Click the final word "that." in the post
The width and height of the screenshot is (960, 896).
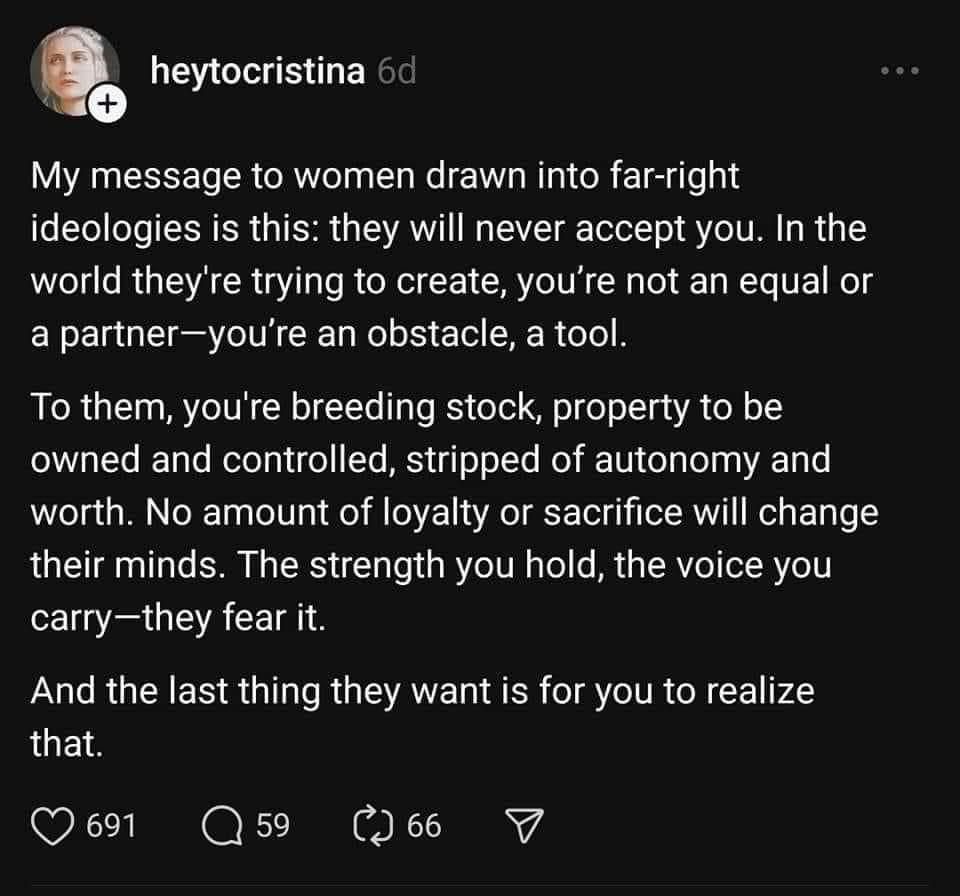[67, 744]
